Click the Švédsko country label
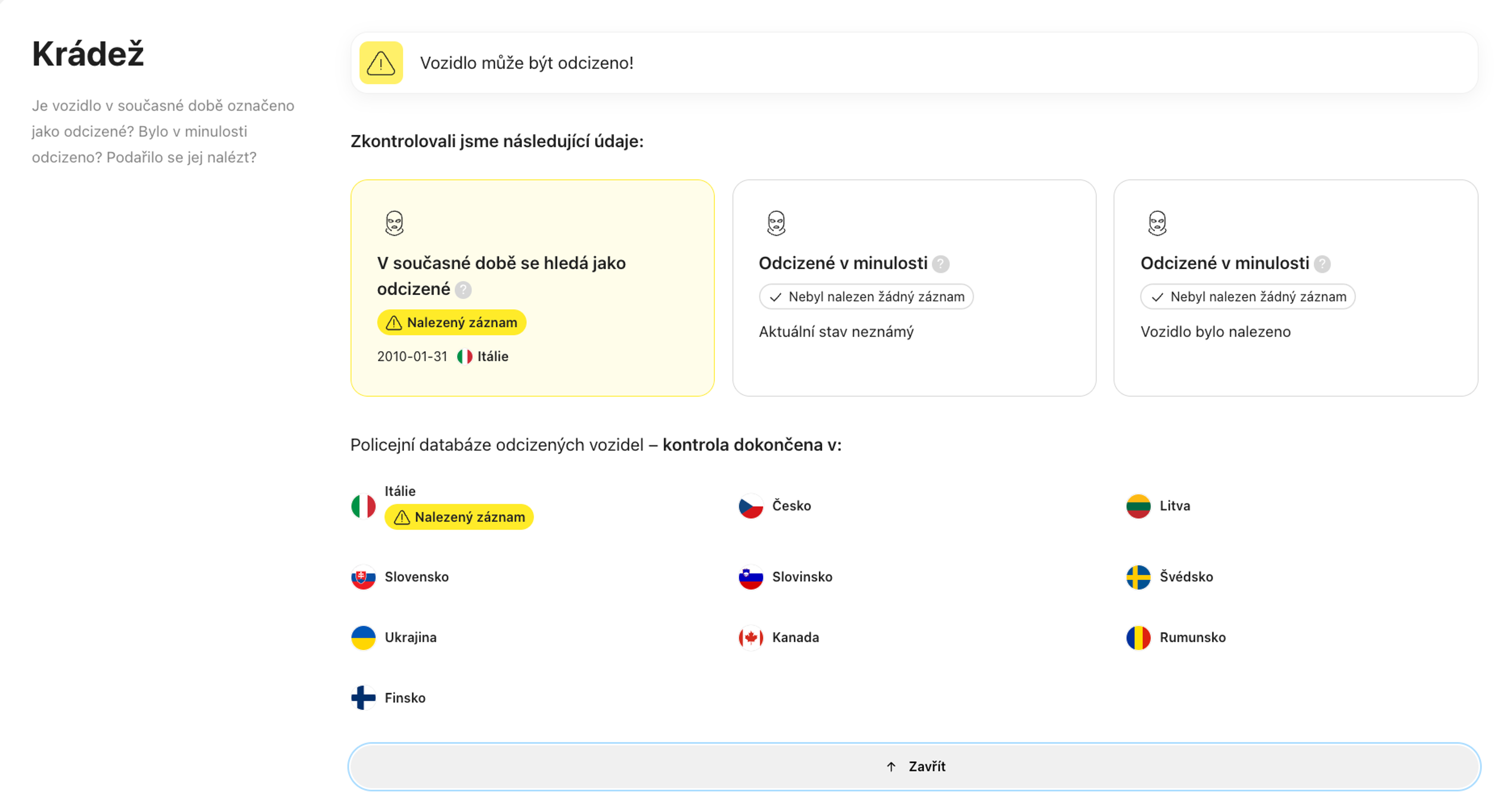 [1186, 577]
